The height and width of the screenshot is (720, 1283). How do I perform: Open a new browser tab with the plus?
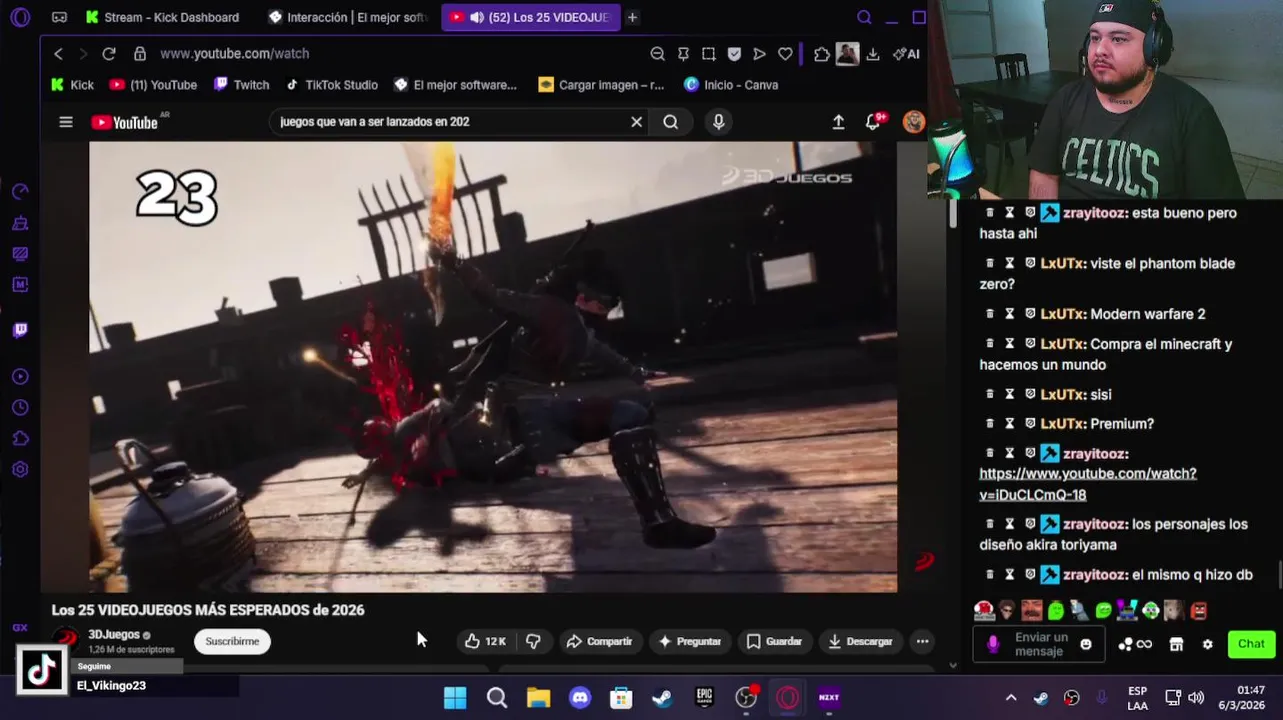(x=632, y=17)
